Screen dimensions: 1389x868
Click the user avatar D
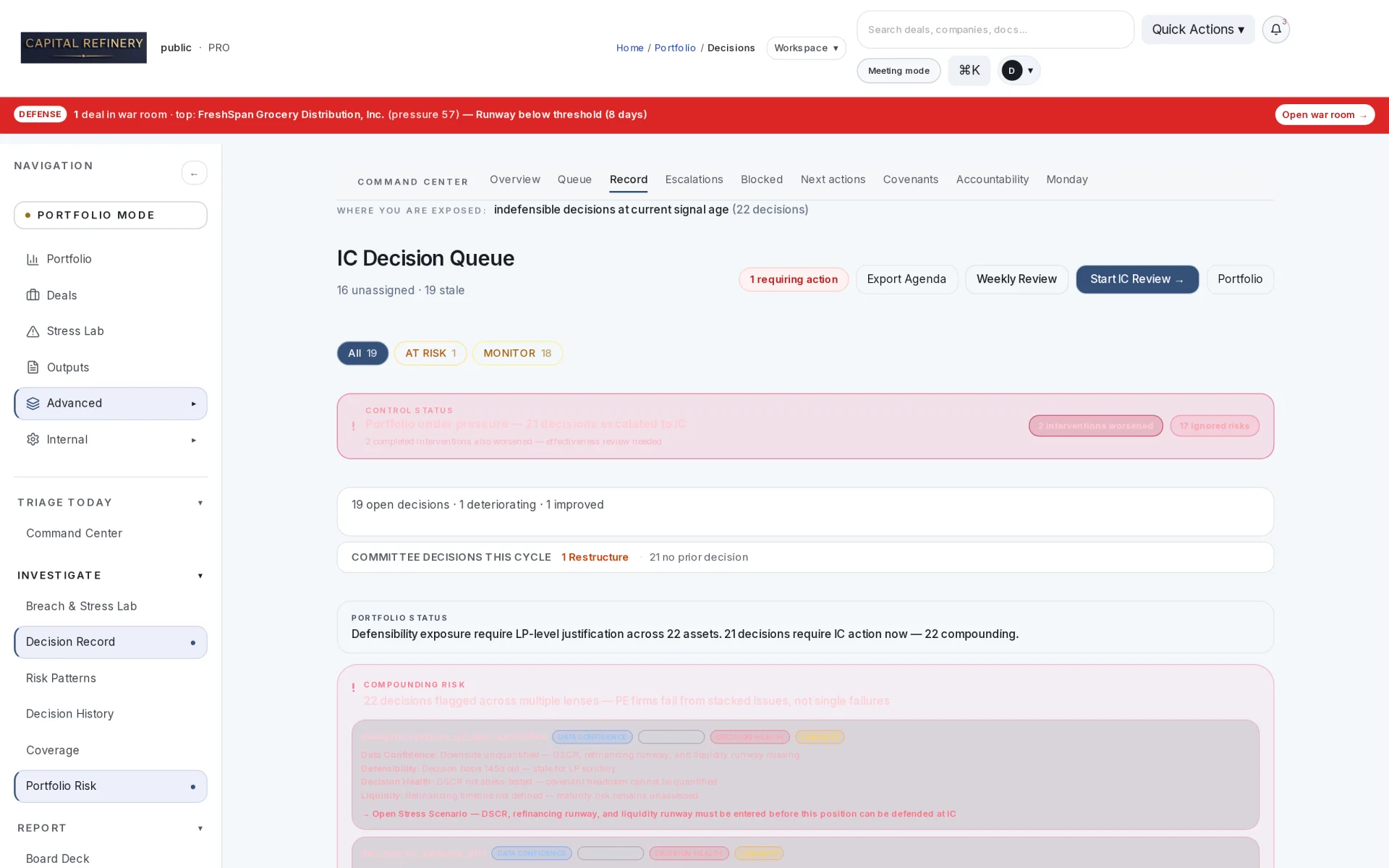click(1011, 70)
